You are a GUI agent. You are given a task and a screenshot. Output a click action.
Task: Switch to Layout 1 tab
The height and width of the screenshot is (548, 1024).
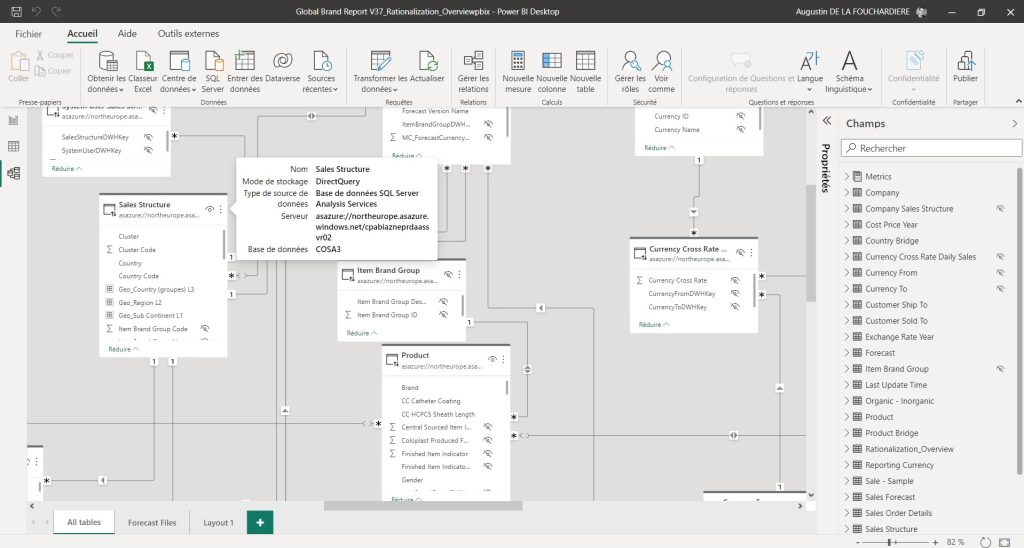pyautogui.click(x=218, y=523)
